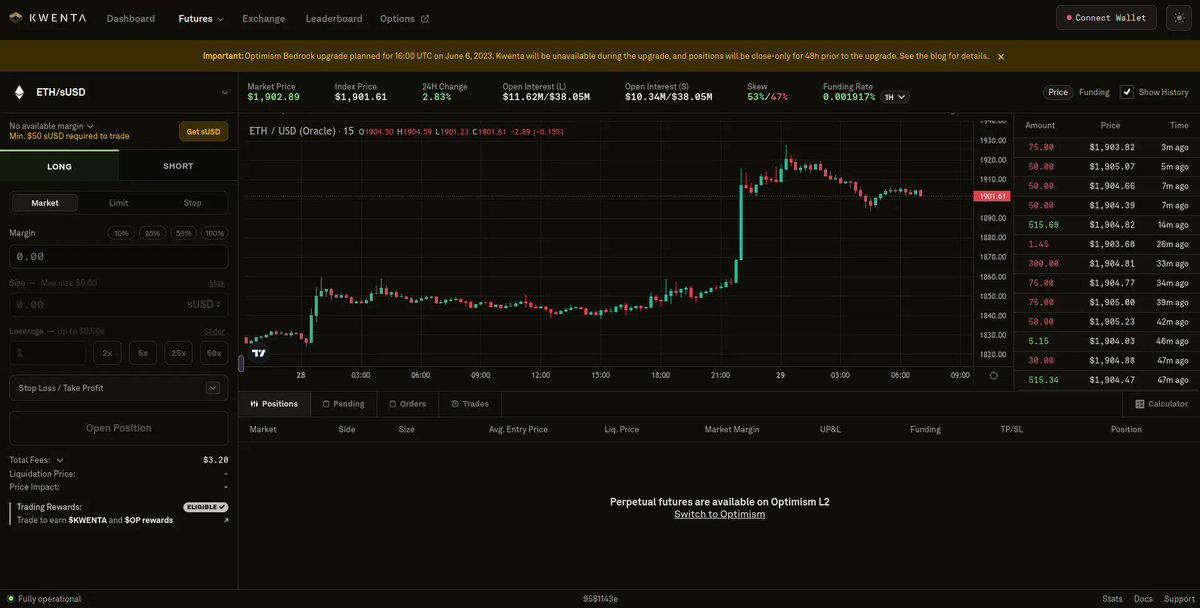Open the ETH/sUSD market selector chevron

[224, 92]
